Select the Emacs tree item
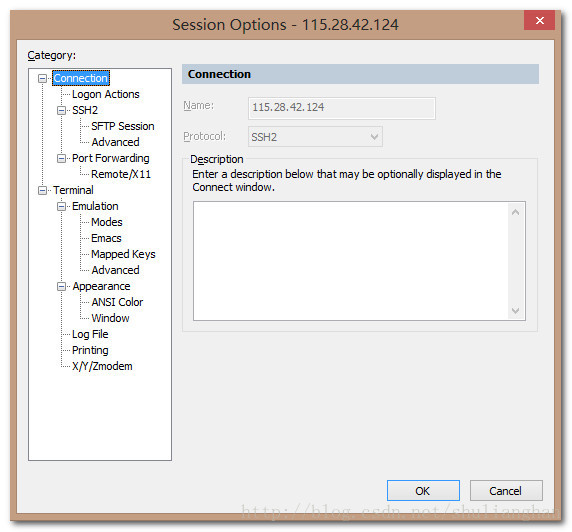 [106, 238]
